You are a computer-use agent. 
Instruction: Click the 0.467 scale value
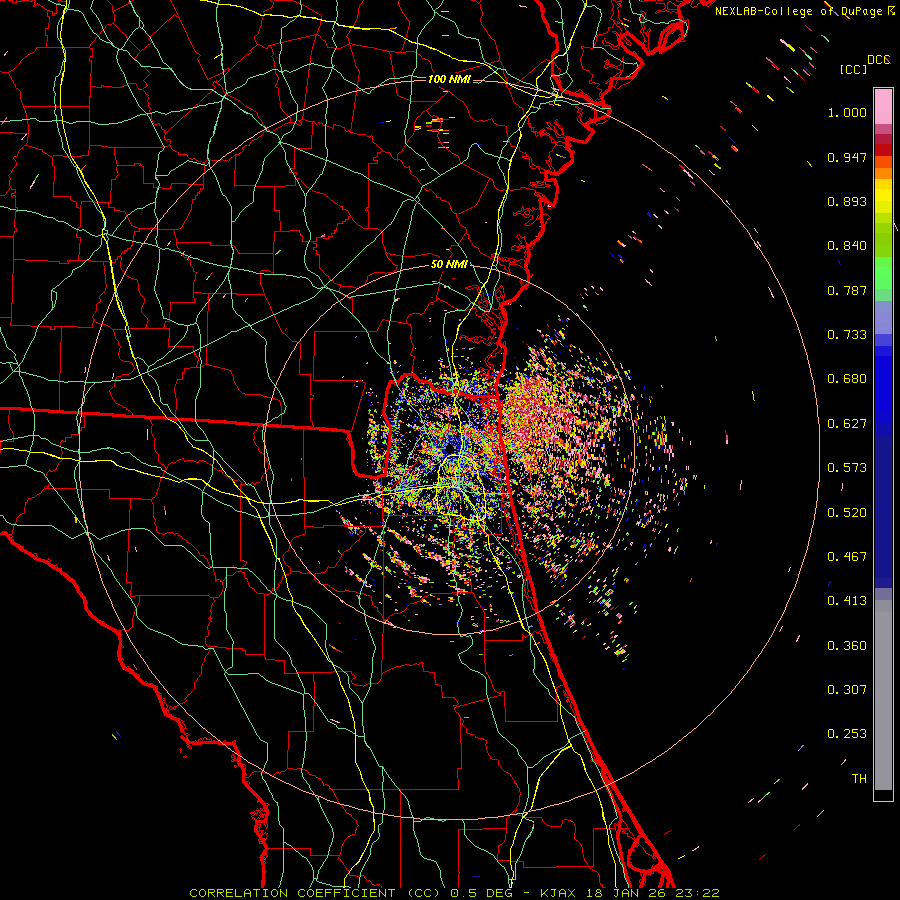click(847, 557)
